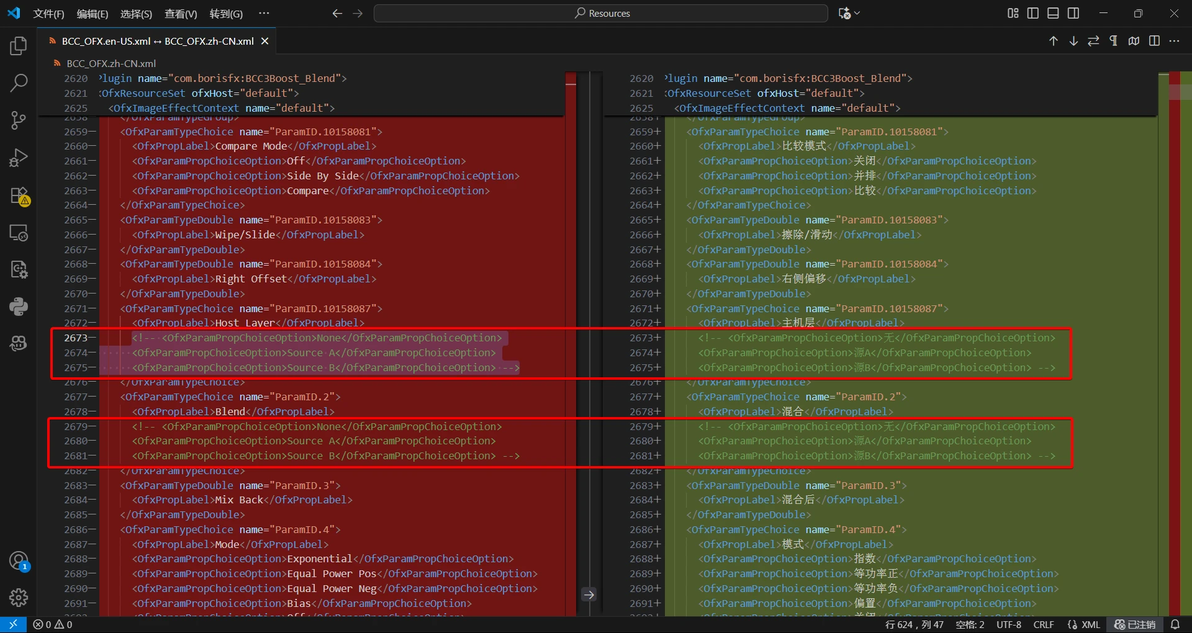Viewport: 1192px width, 633px height.
Task: Open the more actions ellipsis in editor toolbar
Action: click(1175, 41)
